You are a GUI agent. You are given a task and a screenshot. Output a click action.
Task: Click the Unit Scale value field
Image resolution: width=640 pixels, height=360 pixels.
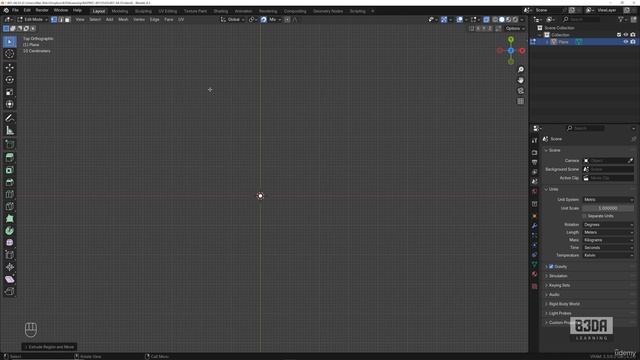click(x=608, y=208)
